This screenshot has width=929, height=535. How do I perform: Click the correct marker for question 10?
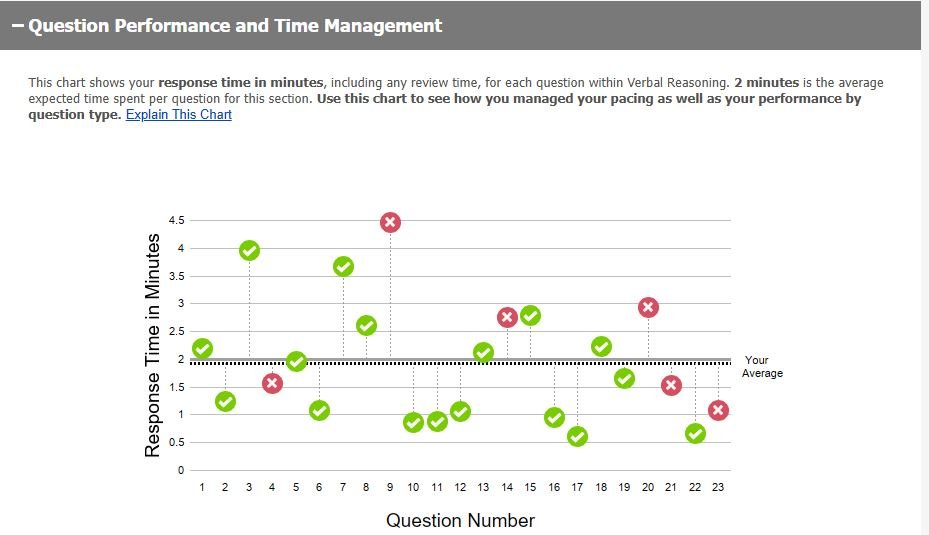pos(413,422)
